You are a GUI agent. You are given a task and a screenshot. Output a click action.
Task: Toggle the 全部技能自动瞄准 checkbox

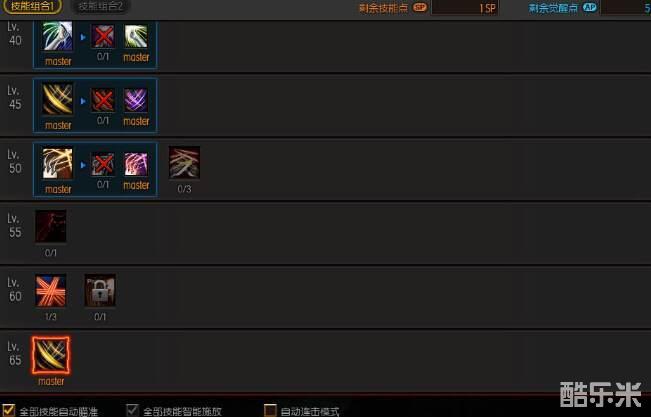tap(8, 410)
